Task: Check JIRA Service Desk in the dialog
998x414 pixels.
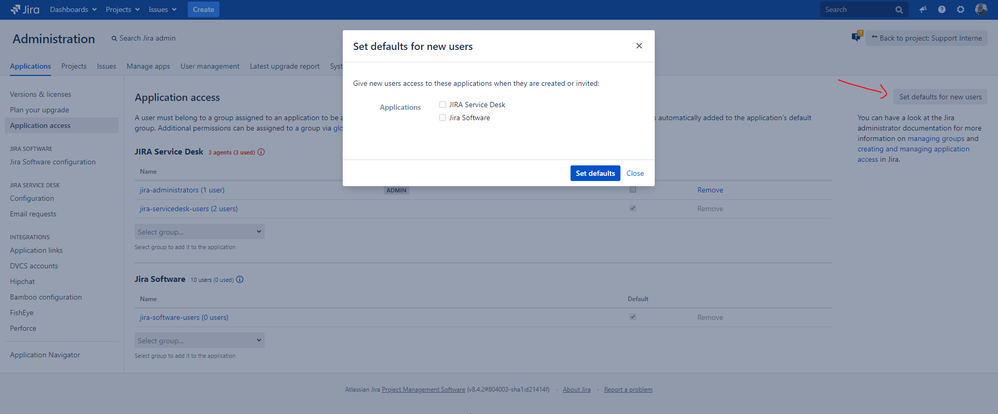Action: tap(442, 104)
